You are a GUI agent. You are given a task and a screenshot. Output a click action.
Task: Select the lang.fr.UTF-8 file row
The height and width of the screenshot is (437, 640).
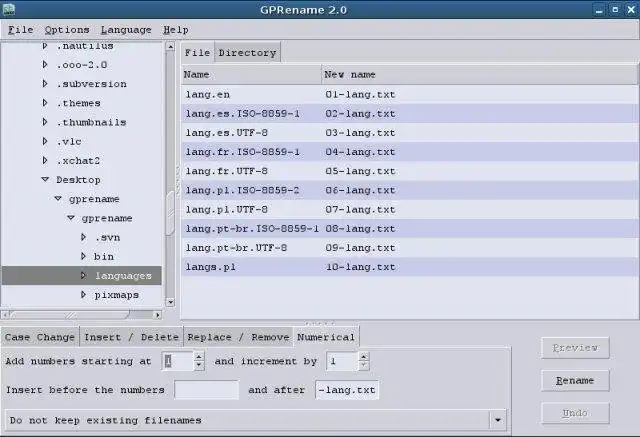coord(410,171)
